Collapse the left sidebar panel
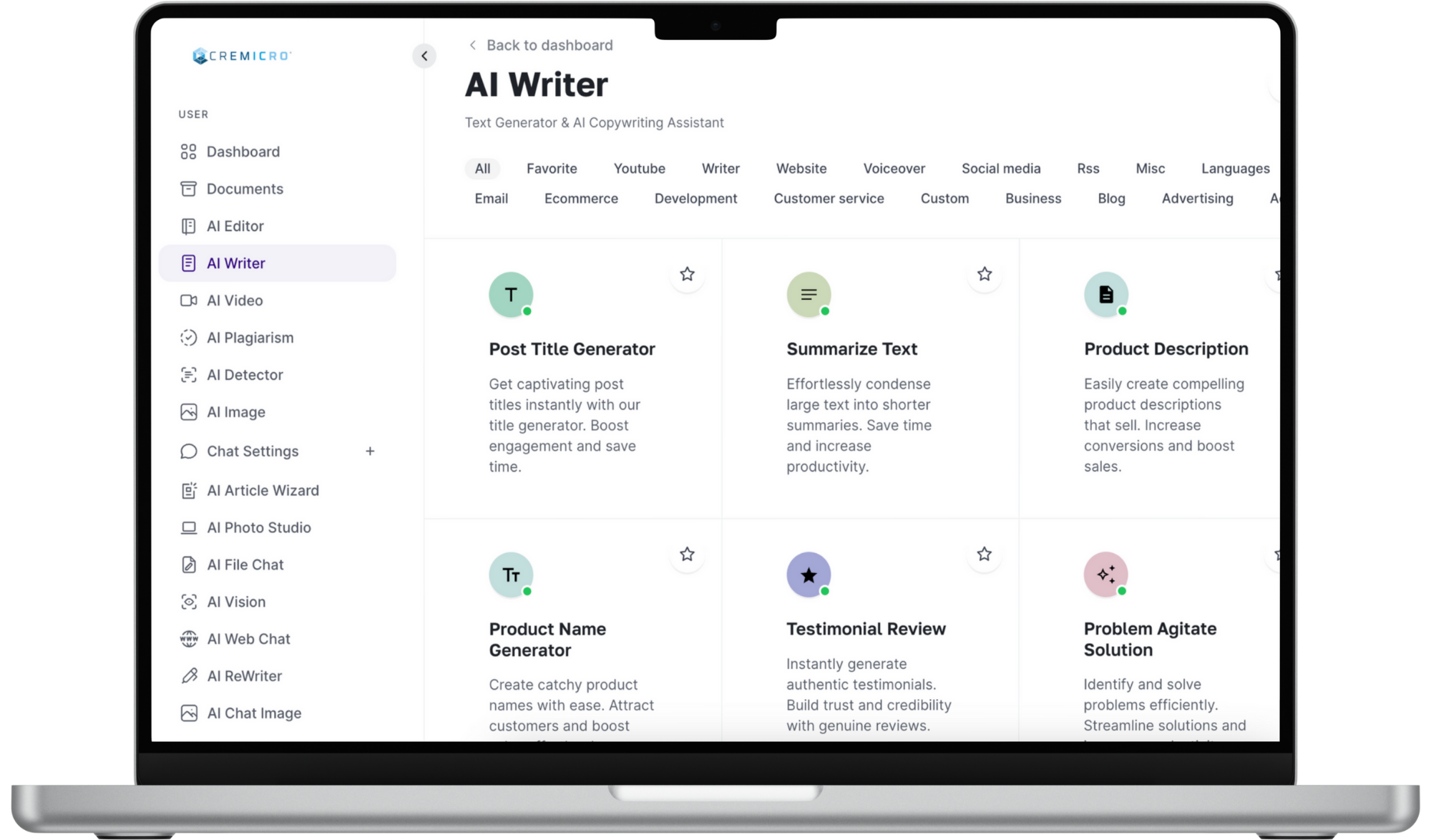 coord(423,55)
